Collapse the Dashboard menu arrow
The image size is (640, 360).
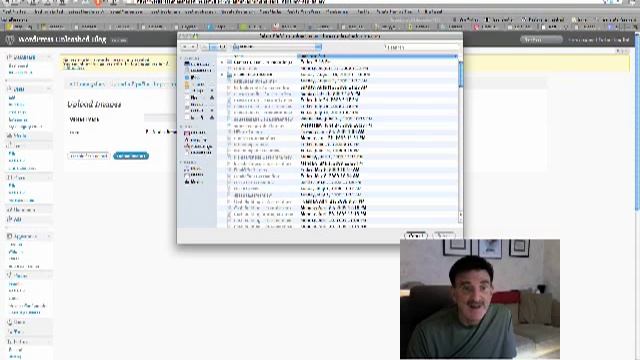click(49, 57)
